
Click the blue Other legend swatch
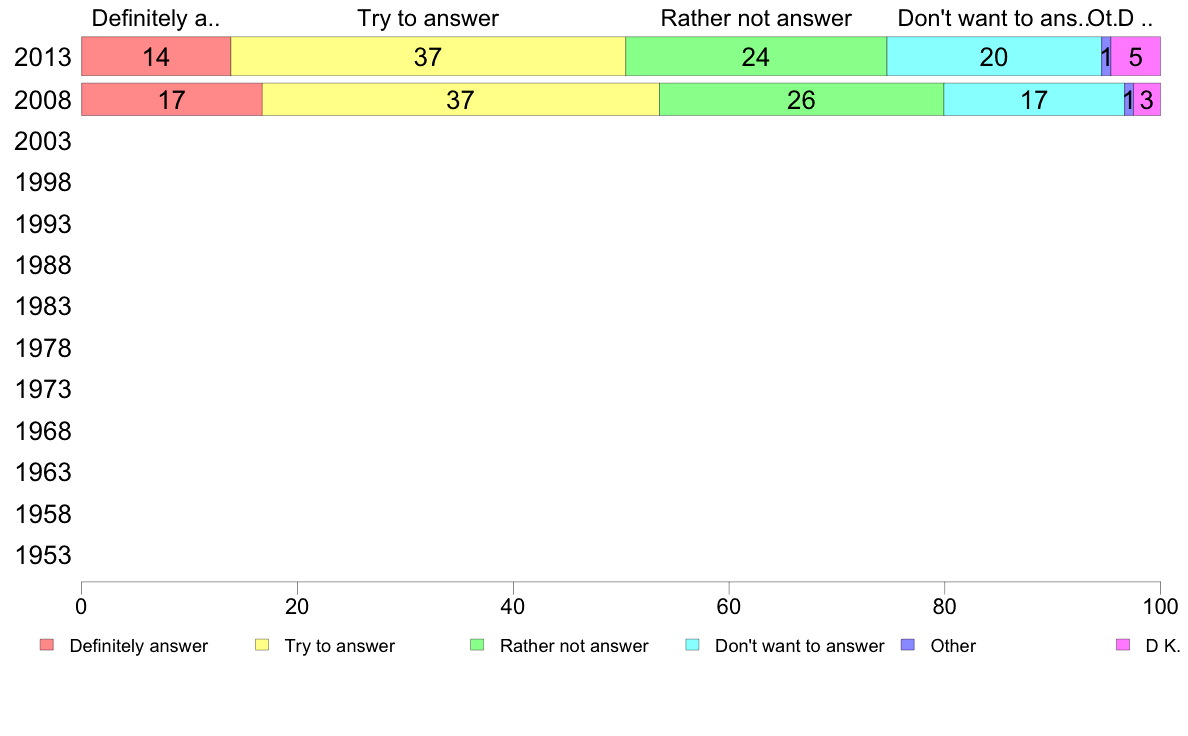908,645
